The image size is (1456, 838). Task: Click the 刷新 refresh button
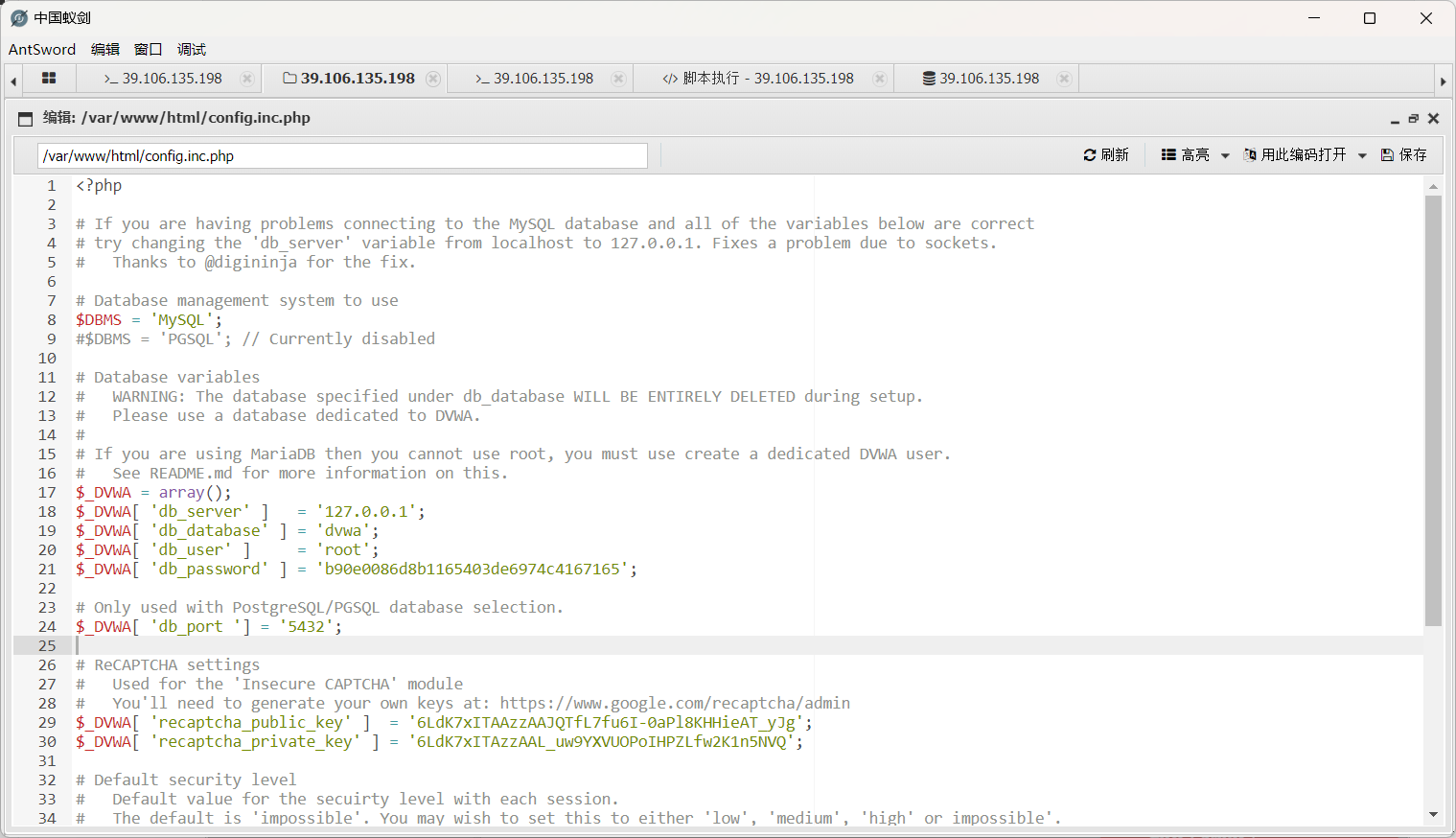click(x=1106, y=154)
